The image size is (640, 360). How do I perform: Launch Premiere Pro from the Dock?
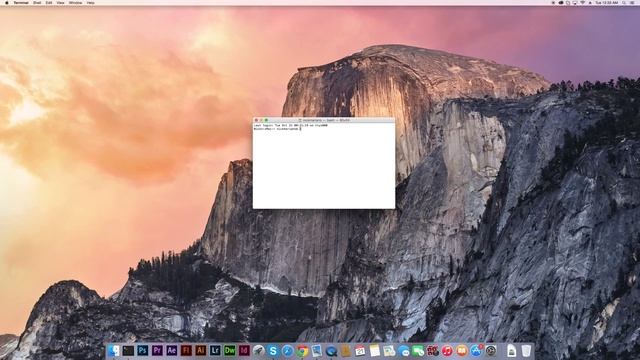tap(157, 350)
